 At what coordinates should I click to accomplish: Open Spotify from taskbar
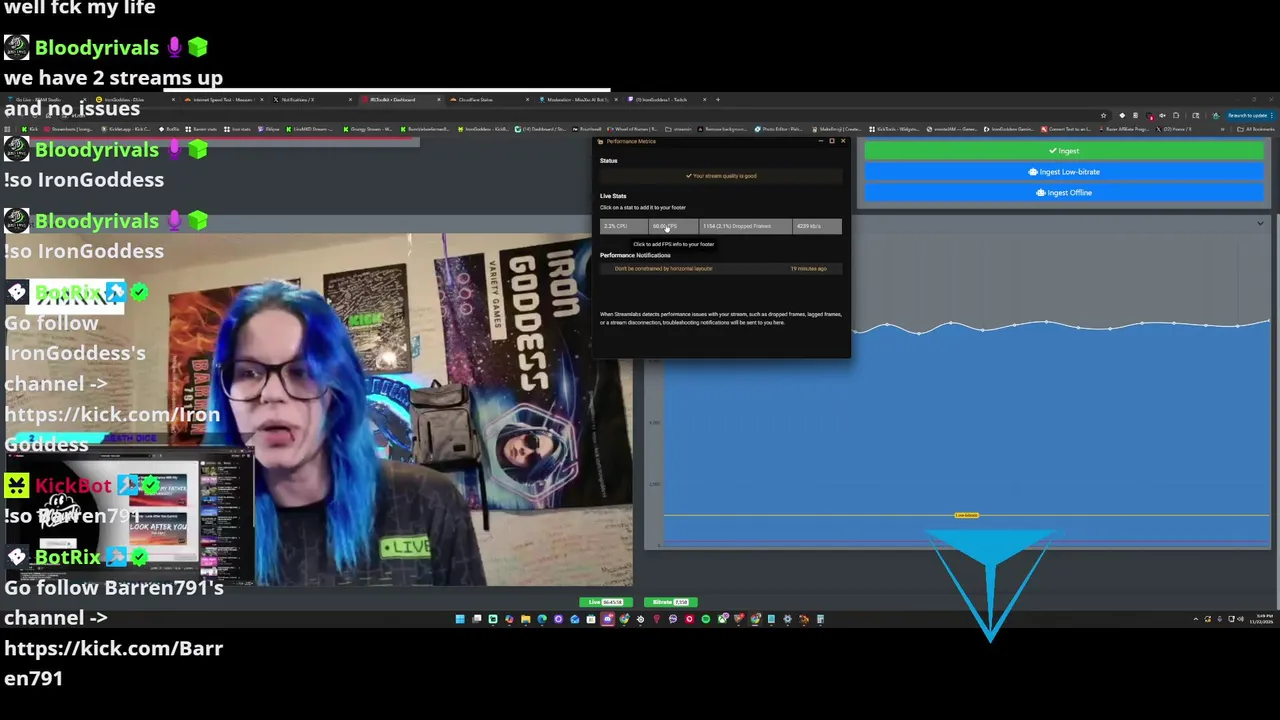point(706,619)
